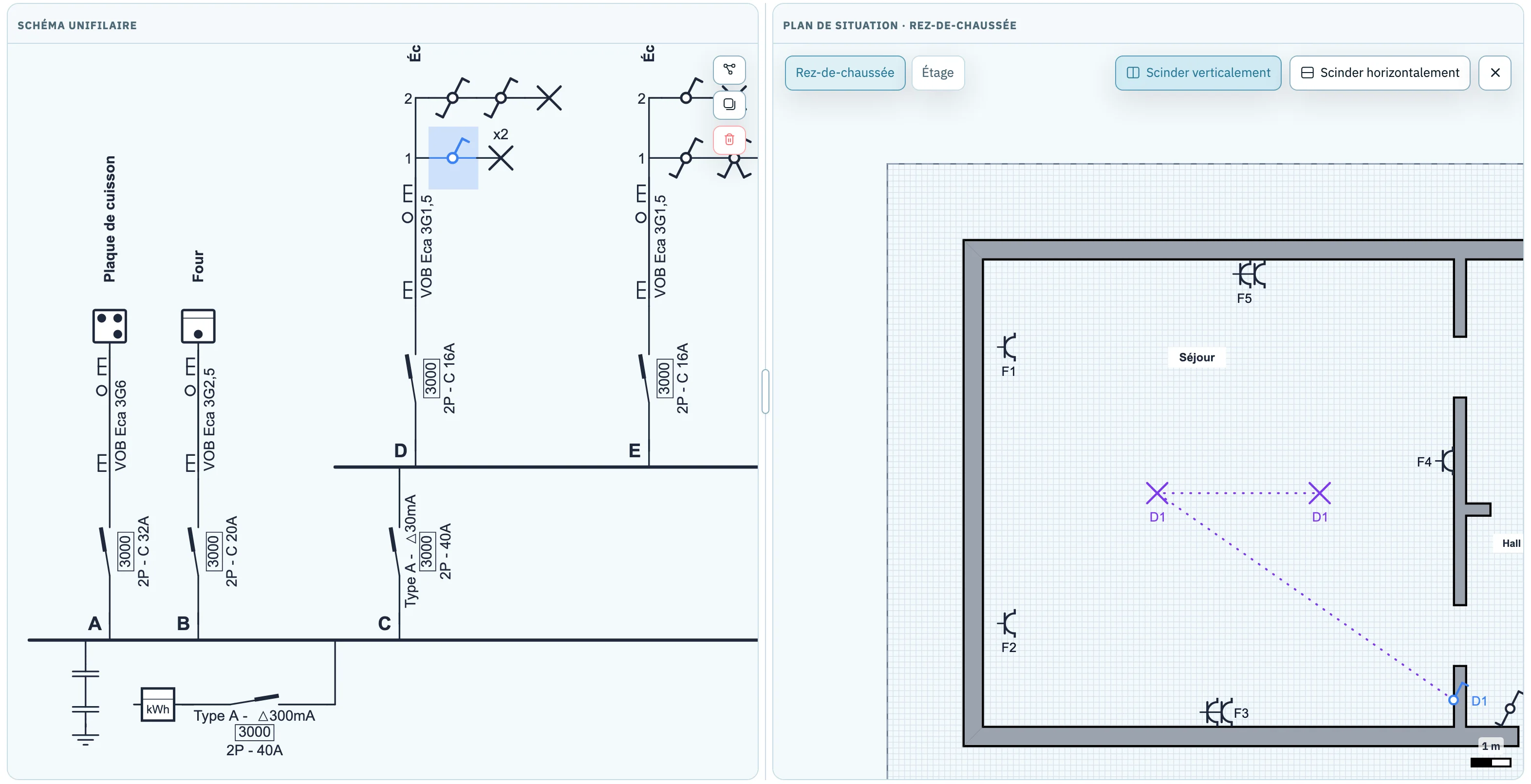Select the F1 socket in Séjour
1531x784 pixels.
point(1008,347)
